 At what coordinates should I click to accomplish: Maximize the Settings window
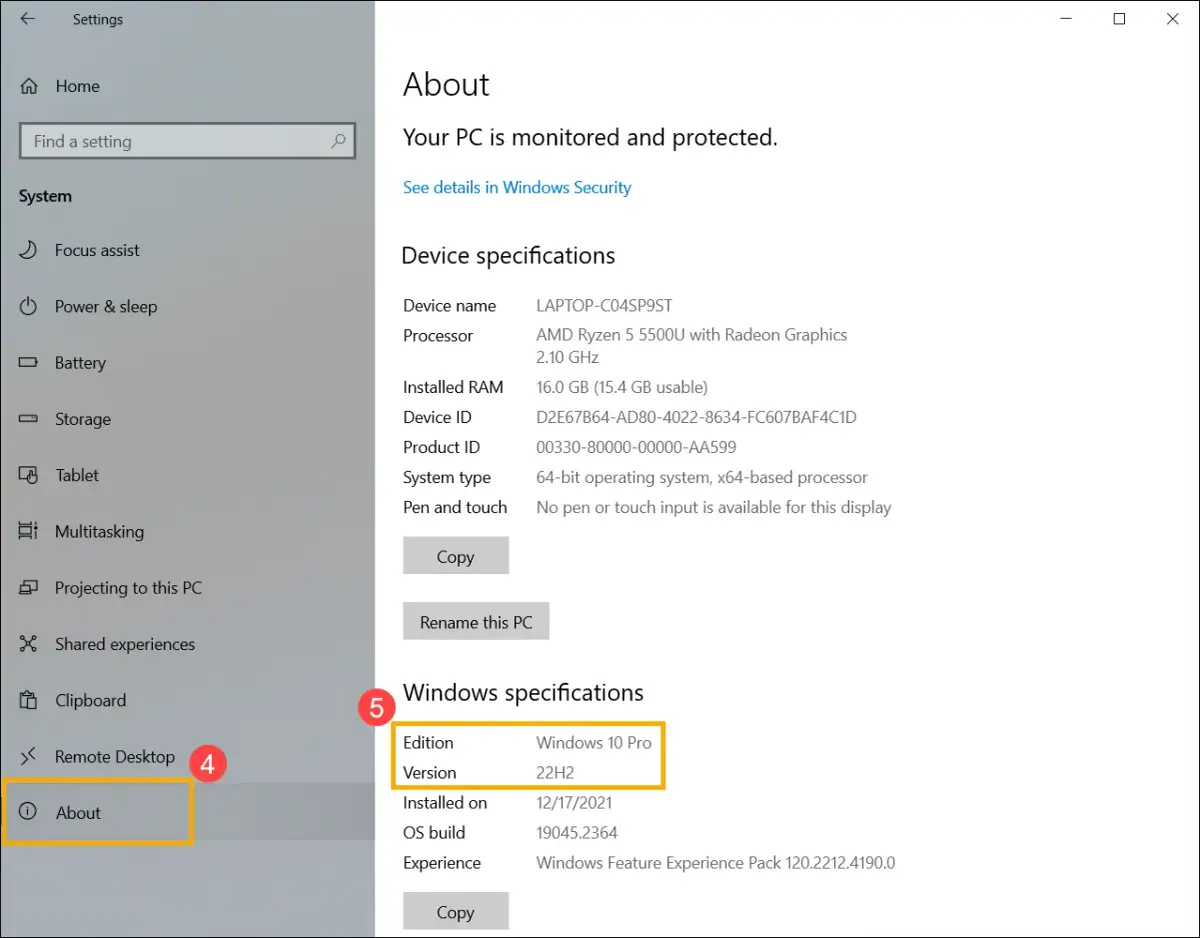[1119, 19]
